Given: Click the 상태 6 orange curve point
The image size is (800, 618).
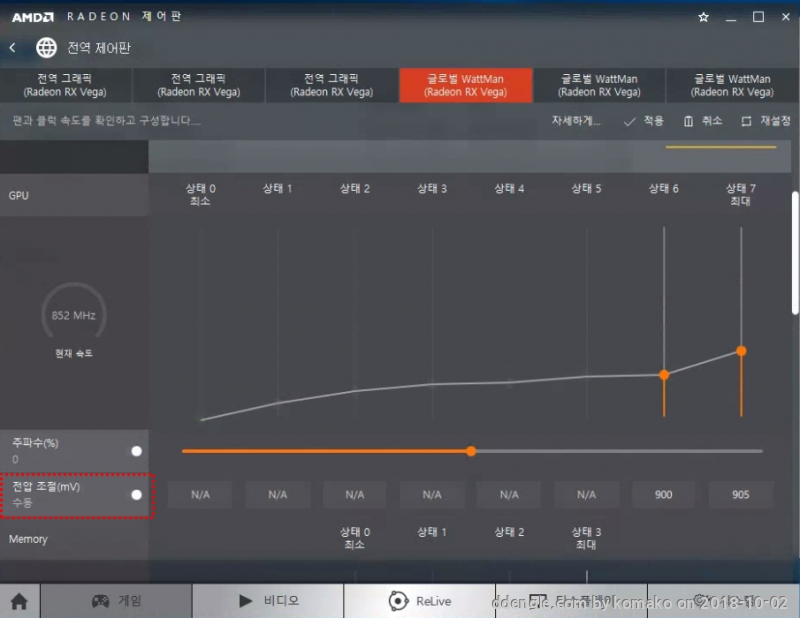Looking at the screenshot, I should (x=664, y=375).
